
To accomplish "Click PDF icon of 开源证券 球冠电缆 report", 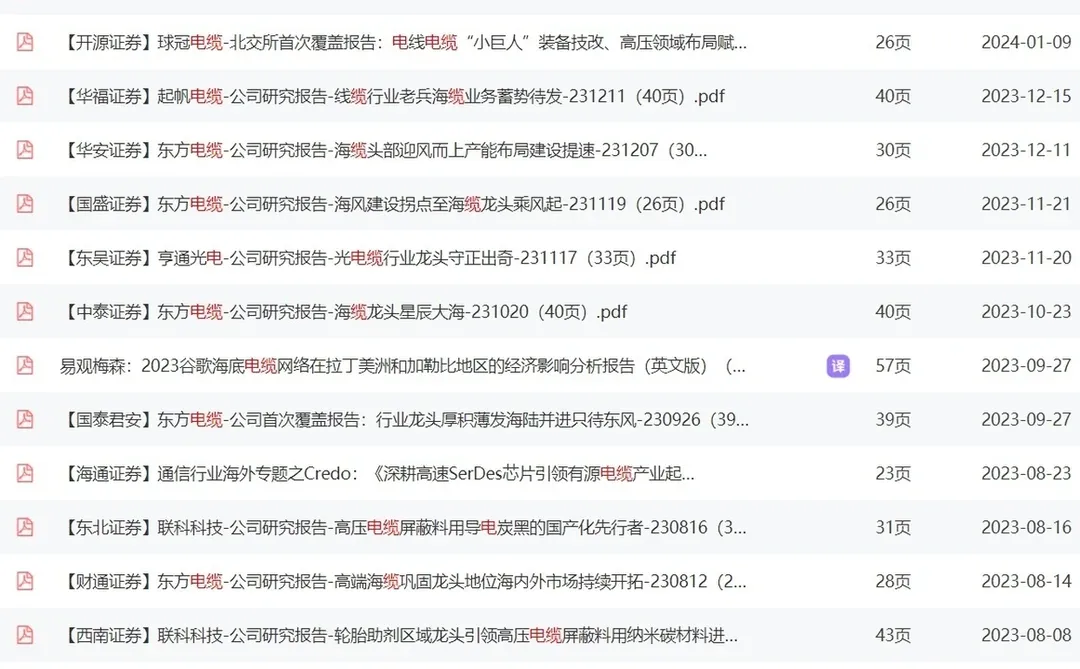I will pyautogui.click(x=25, y=42).
